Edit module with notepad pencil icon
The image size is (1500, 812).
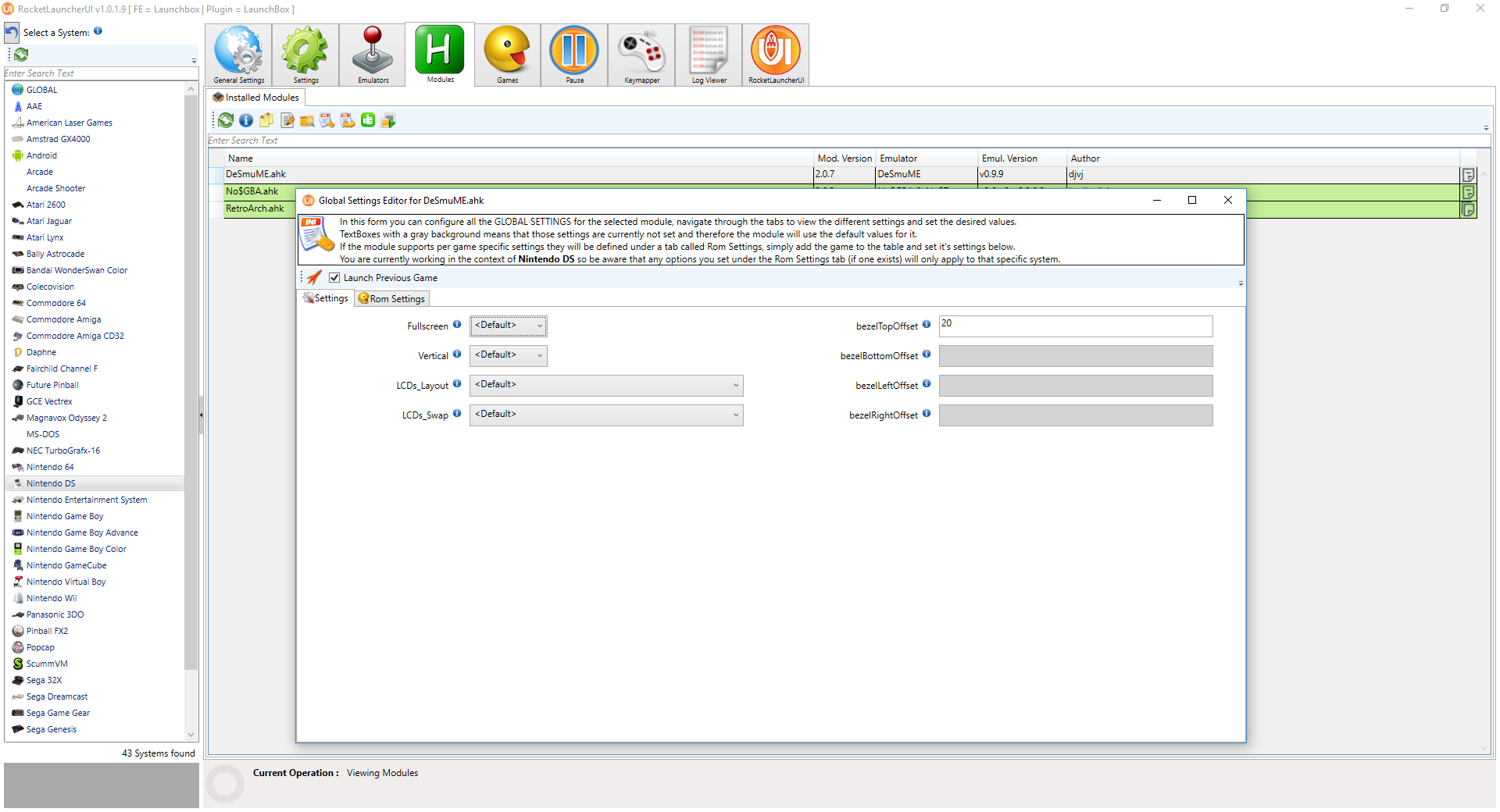(x=287, y=120)
